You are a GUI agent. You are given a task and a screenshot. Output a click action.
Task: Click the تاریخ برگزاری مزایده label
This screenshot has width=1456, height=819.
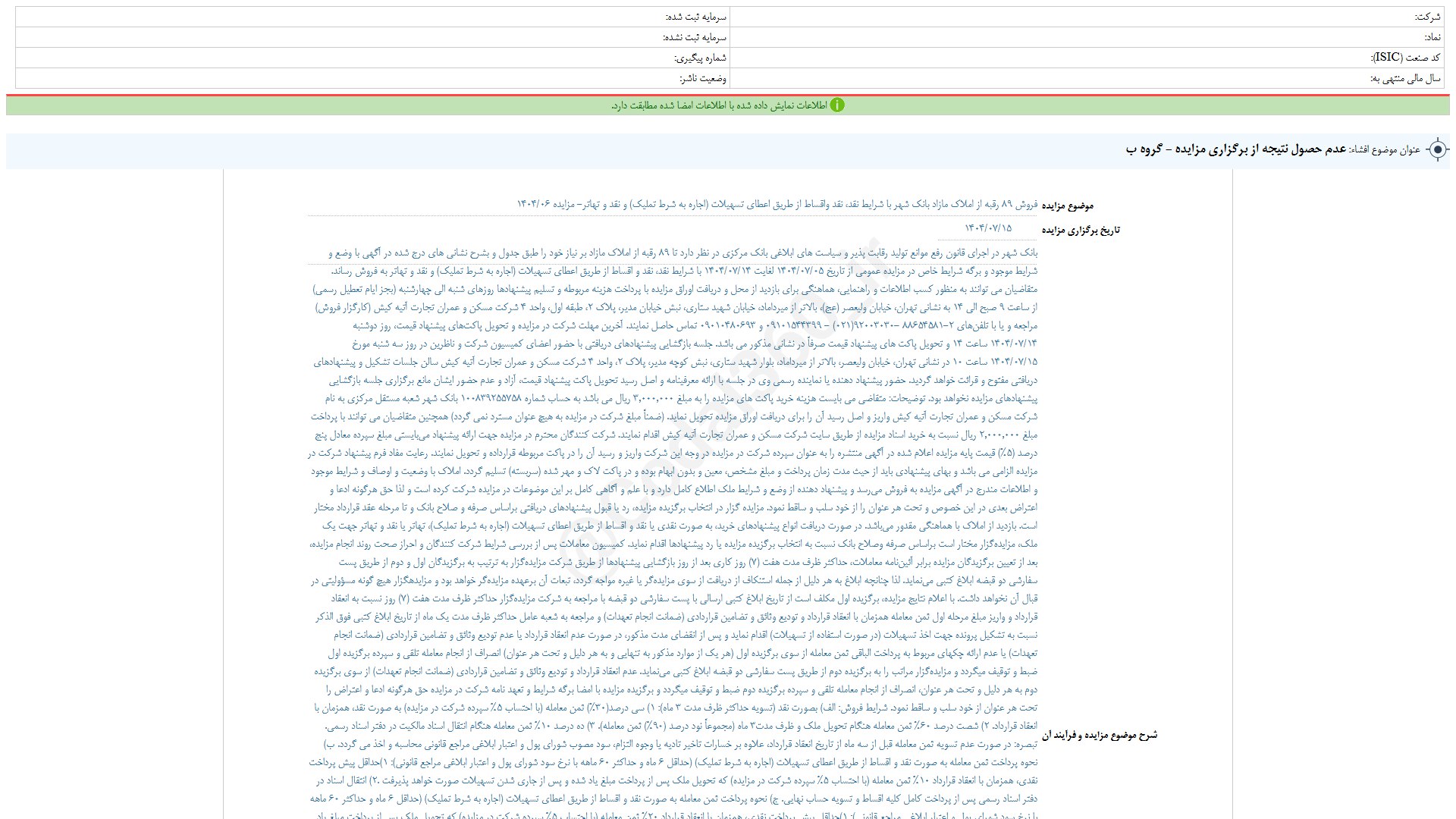[1080, 230]
